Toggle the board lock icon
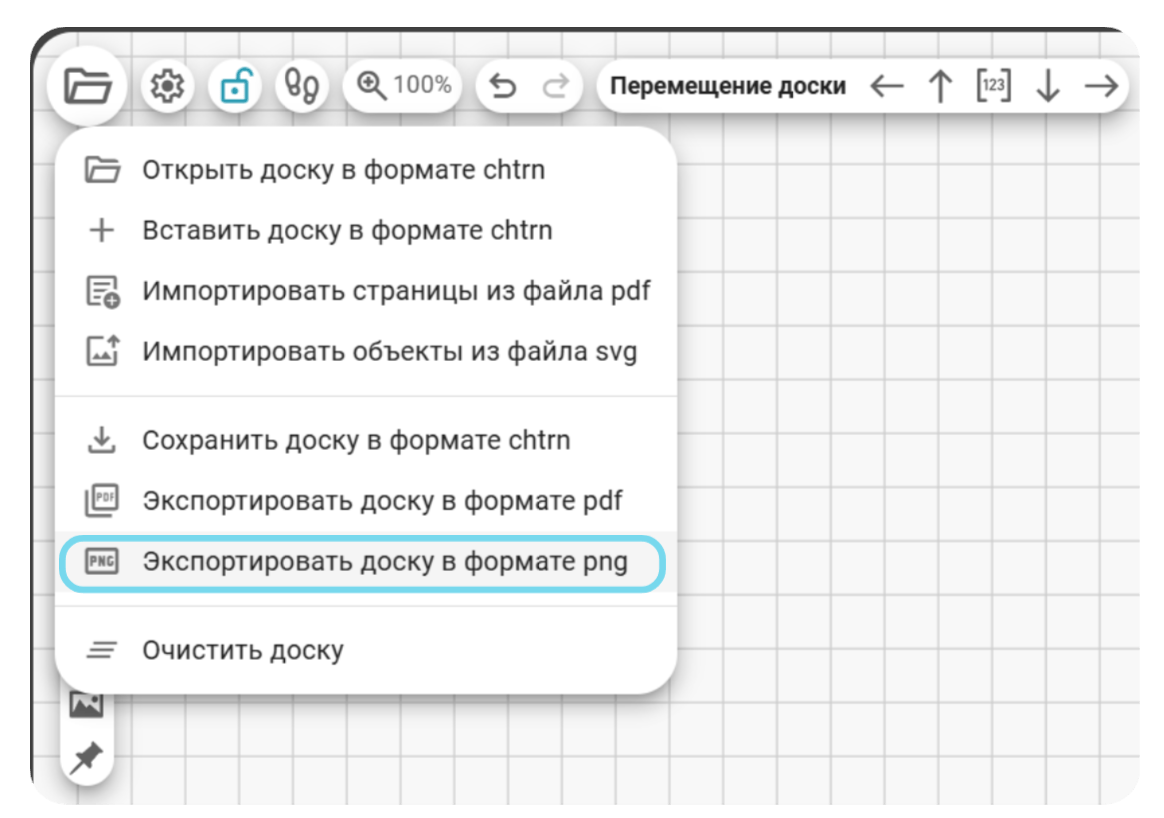The width and height of the screenshot is (1164, 818). 235,86
